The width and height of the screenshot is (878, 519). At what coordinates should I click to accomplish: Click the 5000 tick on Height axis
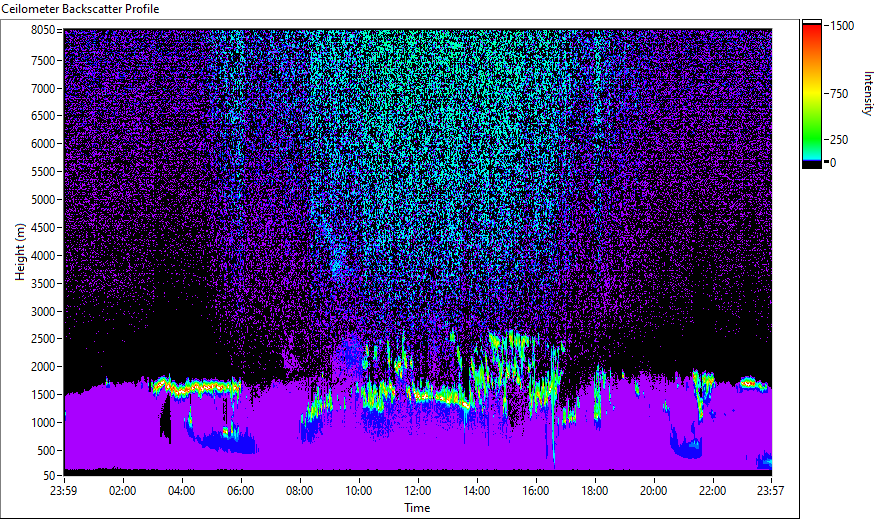tap(43, 200)
